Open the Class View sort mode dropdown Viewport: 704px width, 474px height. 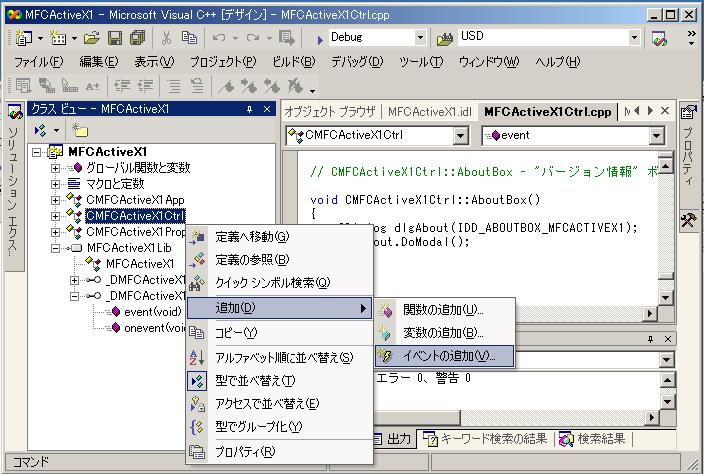pyautogui.click(x=57, y=131)
